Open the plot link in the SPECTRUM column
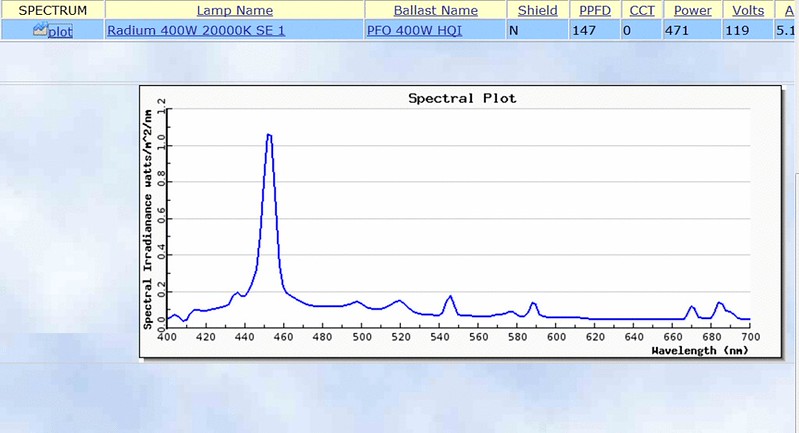The height and width of the screenshot is (433, 799). (59, 31)
